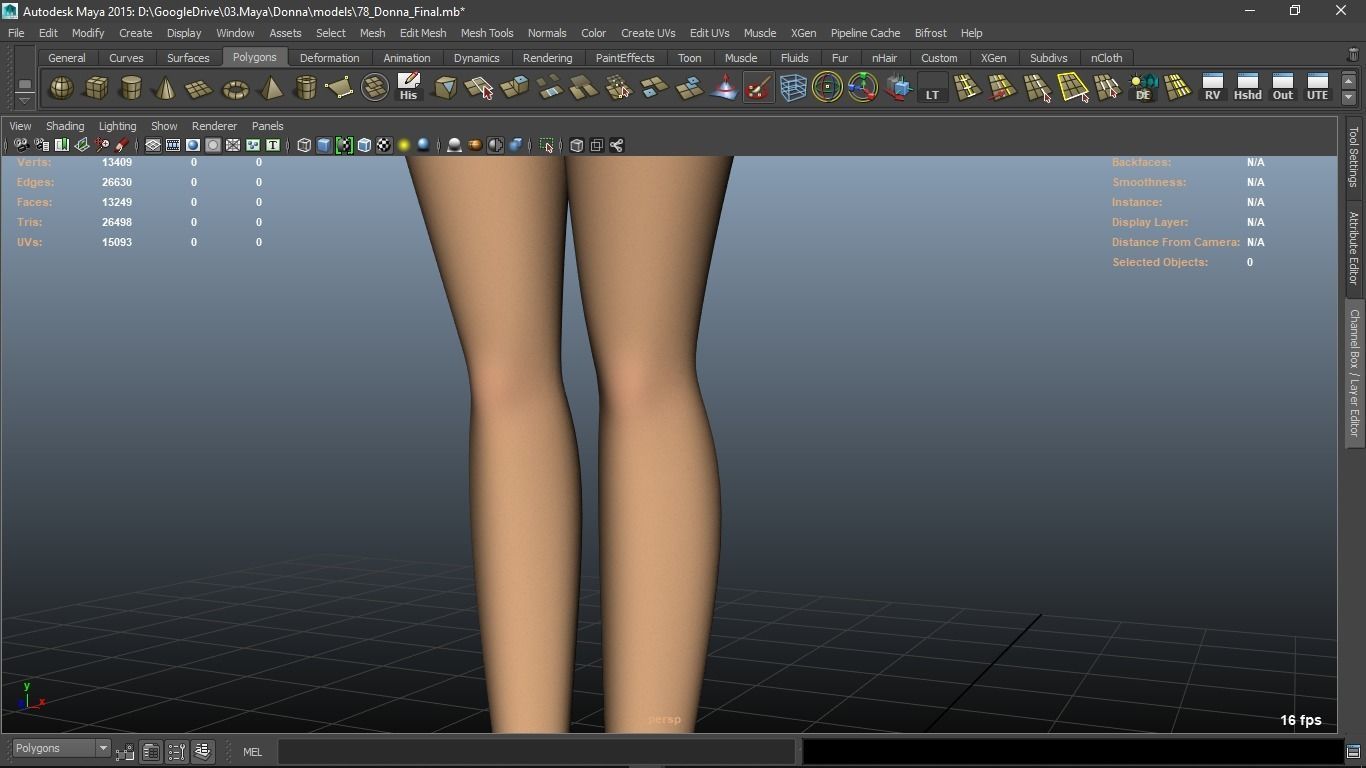This screenshot has height=768, width=1366.
Task: Open the Tool Settings side tab
Action: click(1354, 156)
